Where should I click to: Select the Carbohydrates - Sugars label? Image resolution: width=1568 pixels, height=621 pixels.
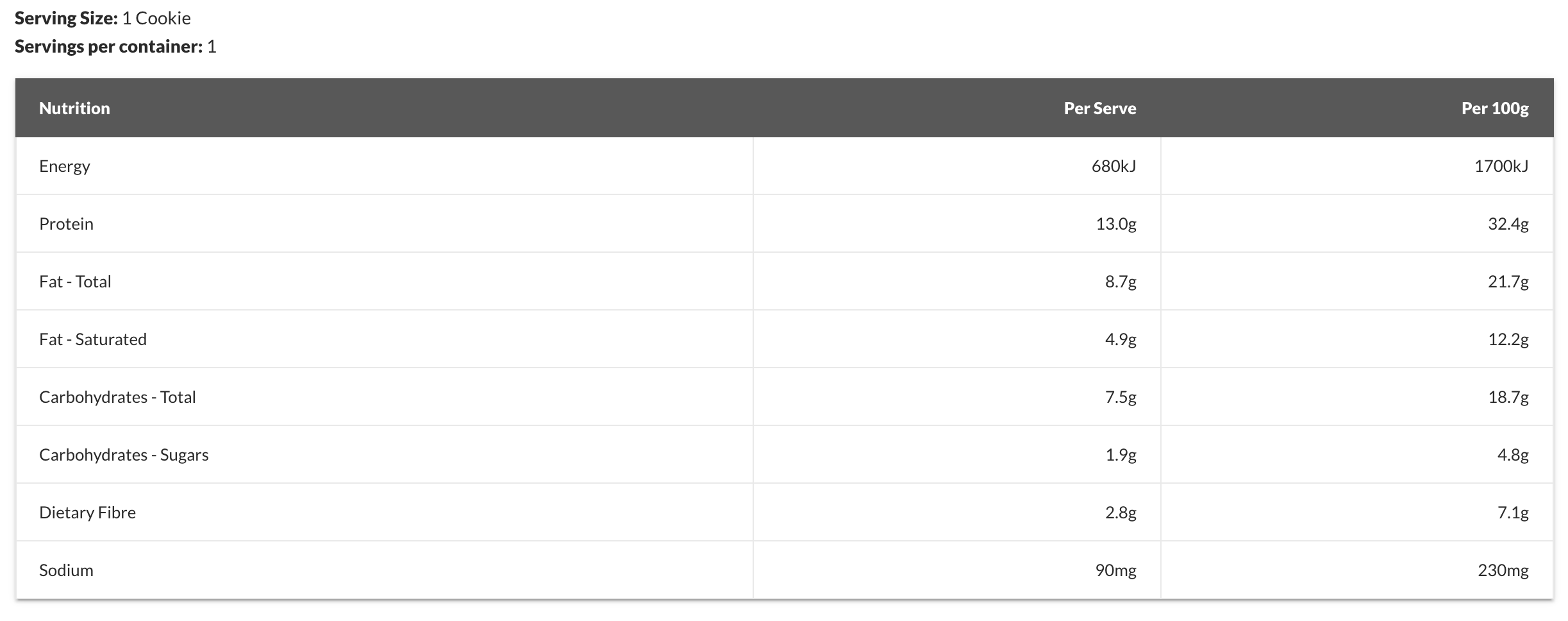(124, 455)
